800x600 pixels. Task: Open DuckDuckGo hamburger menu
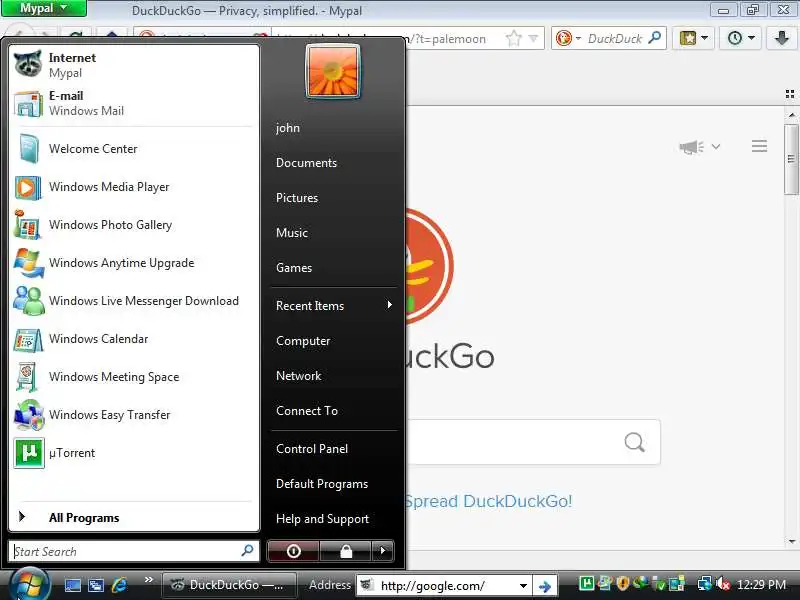(759, 146)
